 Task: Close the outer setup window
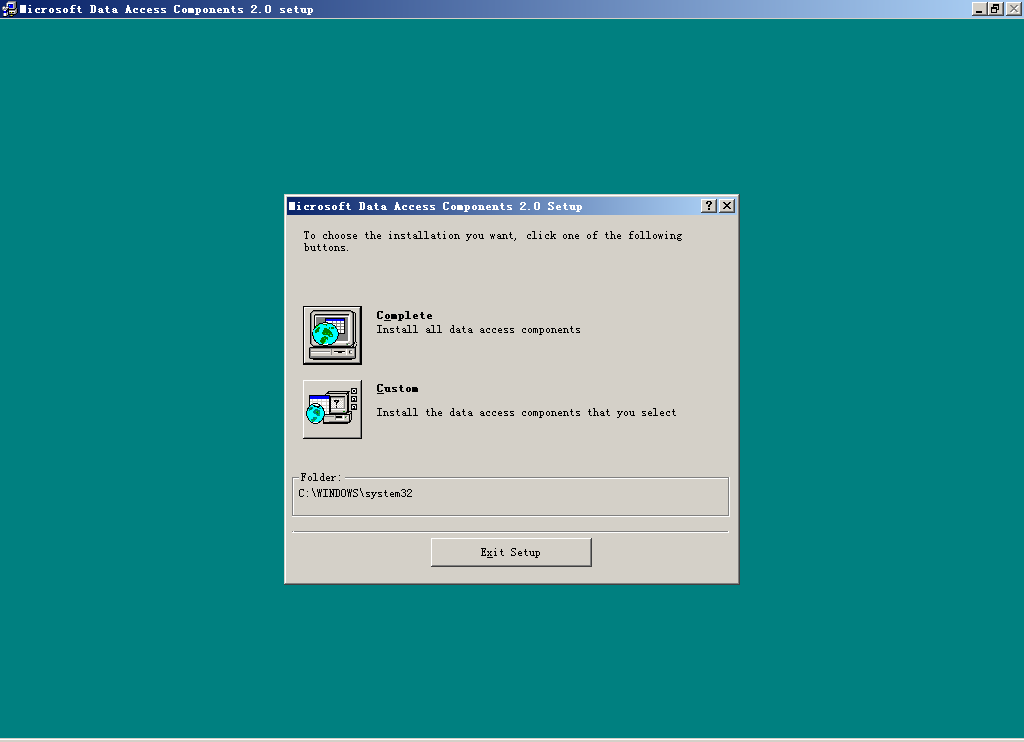(x=1014, y=8)
